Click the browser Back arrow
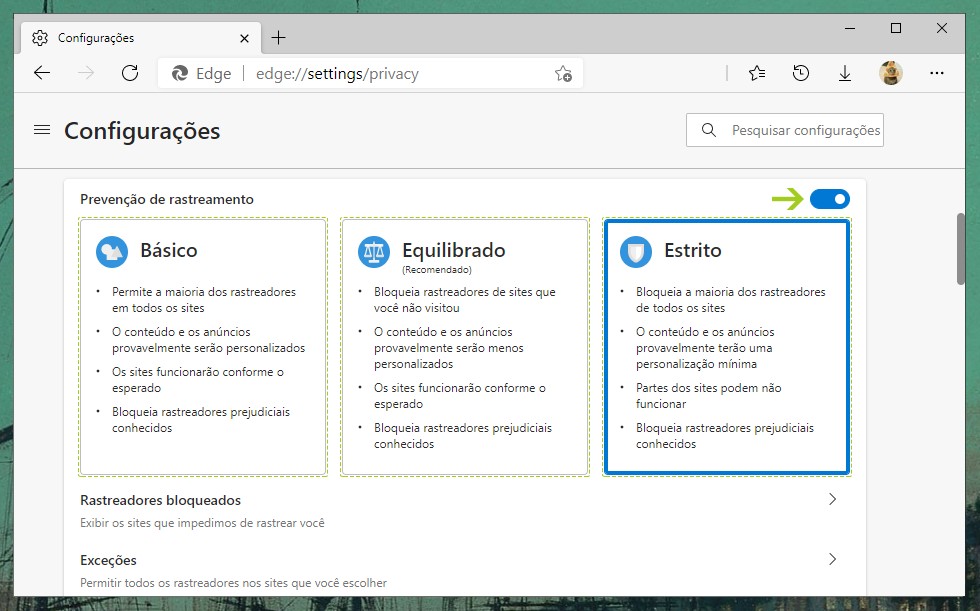 click(41, 73)
